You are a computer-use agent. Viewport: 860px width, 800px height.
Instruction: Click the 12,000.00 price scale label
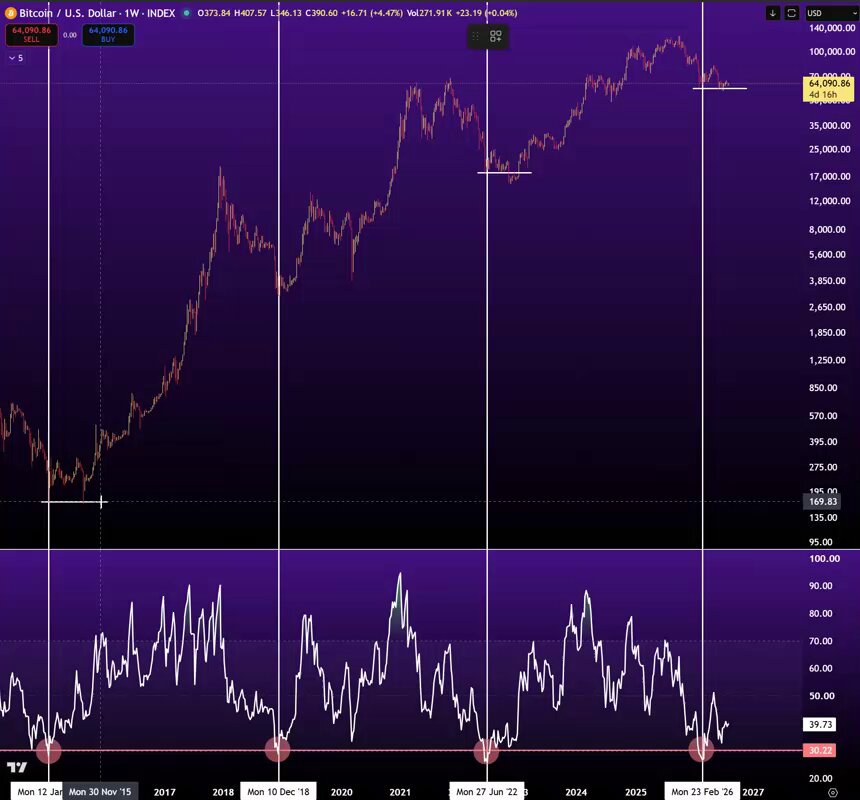tap(830, 201)
